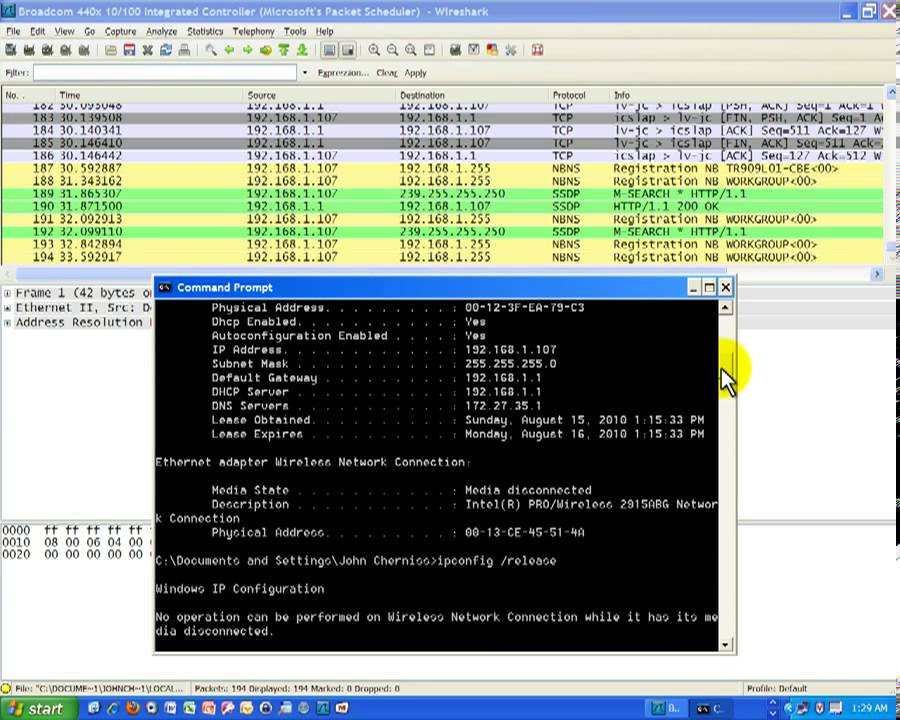Open the Telephony menu
The width and height of the screenshot is (900, 720).
[253, 32]
